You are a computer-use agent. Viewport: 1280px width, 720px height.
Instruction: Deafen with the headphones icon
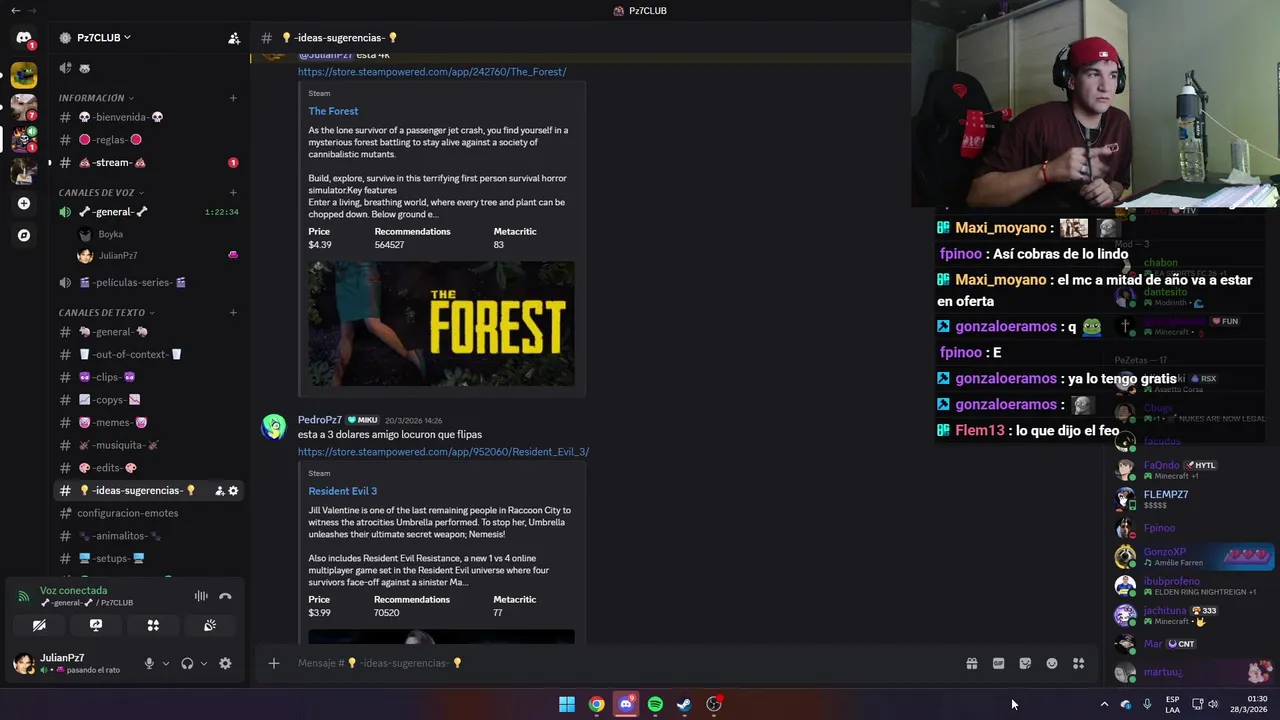click(x=187, y=663)
